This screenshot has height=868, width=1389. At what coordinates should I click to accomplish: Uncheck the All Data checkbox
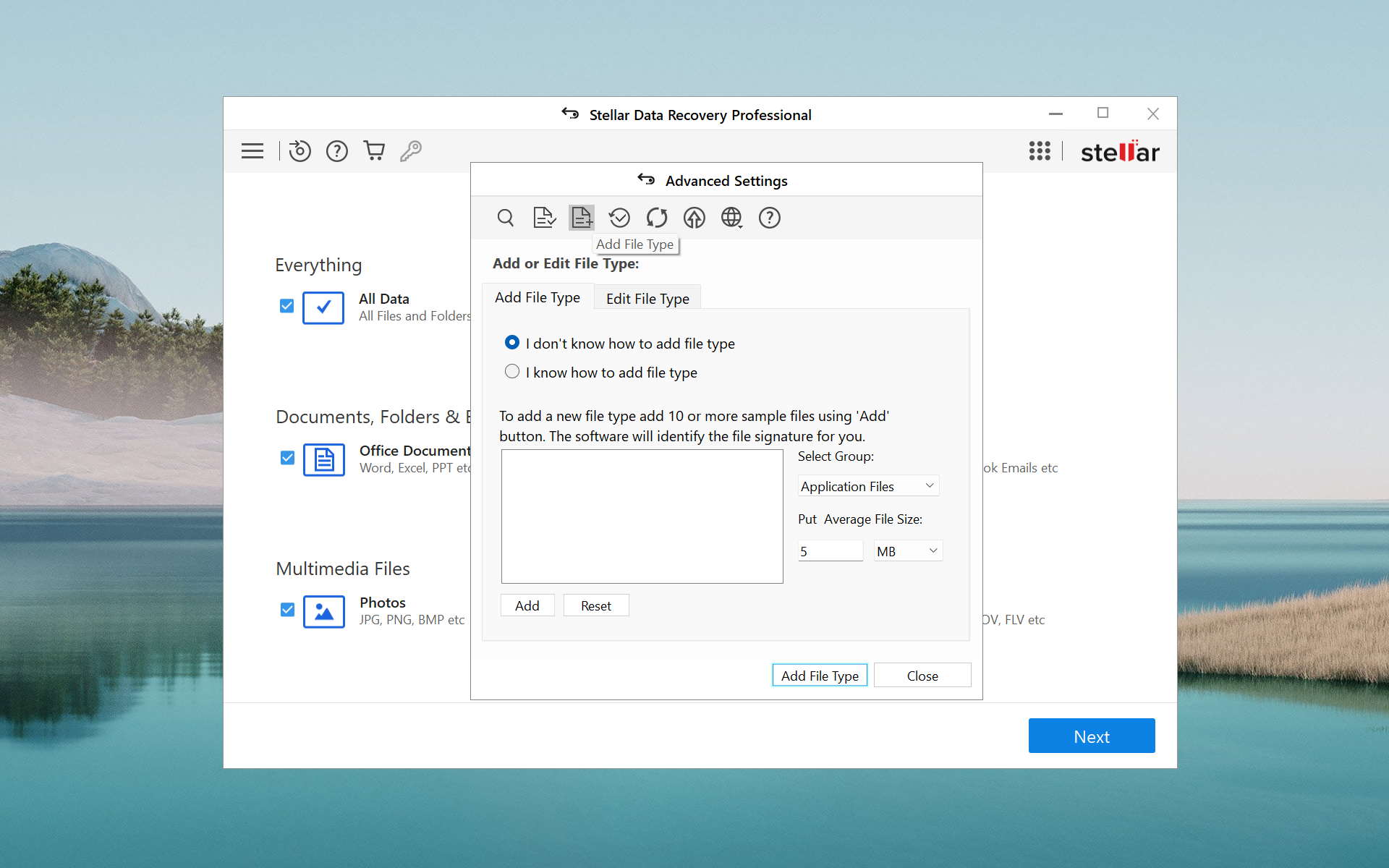tap(286, 306)
